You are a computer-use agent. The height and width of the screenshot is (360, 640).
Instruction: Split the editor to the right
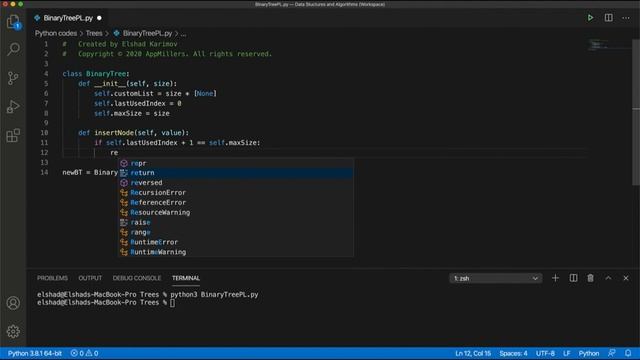click(608, 18)
